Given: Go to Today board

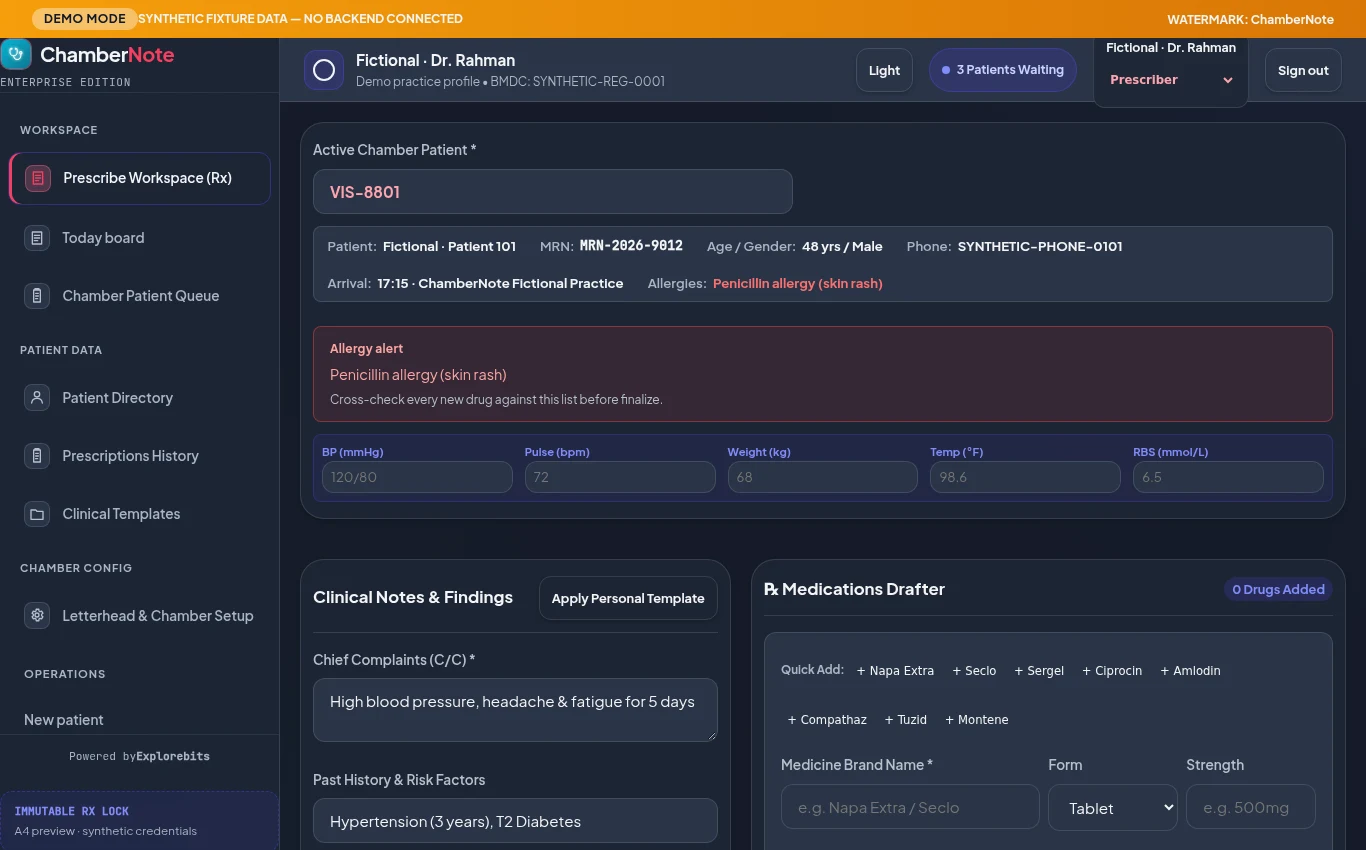Looking at the screenshot, I should [x=140, y=238].
